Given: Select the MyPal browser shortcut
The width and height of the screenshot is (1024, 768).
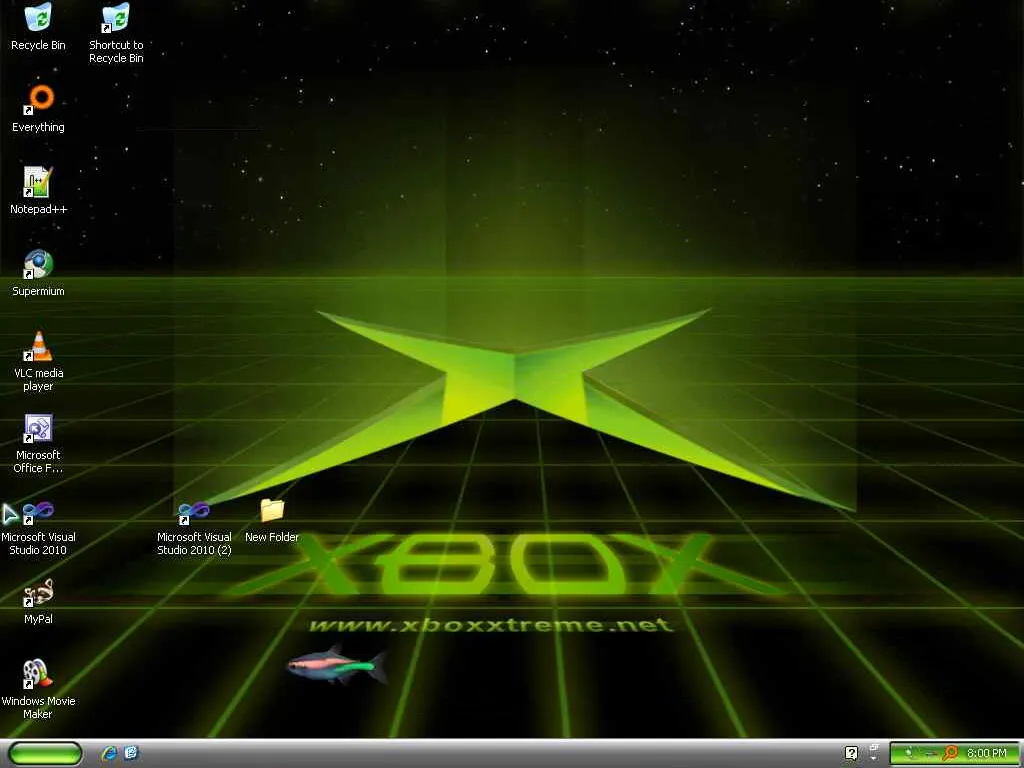Looking at the screenshot, I should [38, 592].
